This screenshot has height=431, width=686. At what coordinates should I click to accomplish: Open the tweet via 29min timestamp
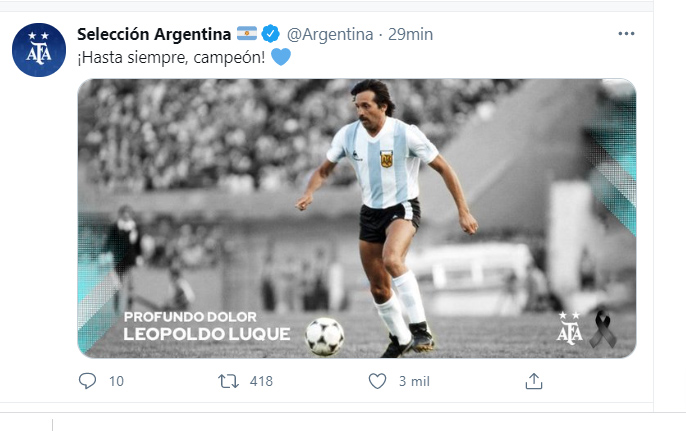(x=410, y=34)
